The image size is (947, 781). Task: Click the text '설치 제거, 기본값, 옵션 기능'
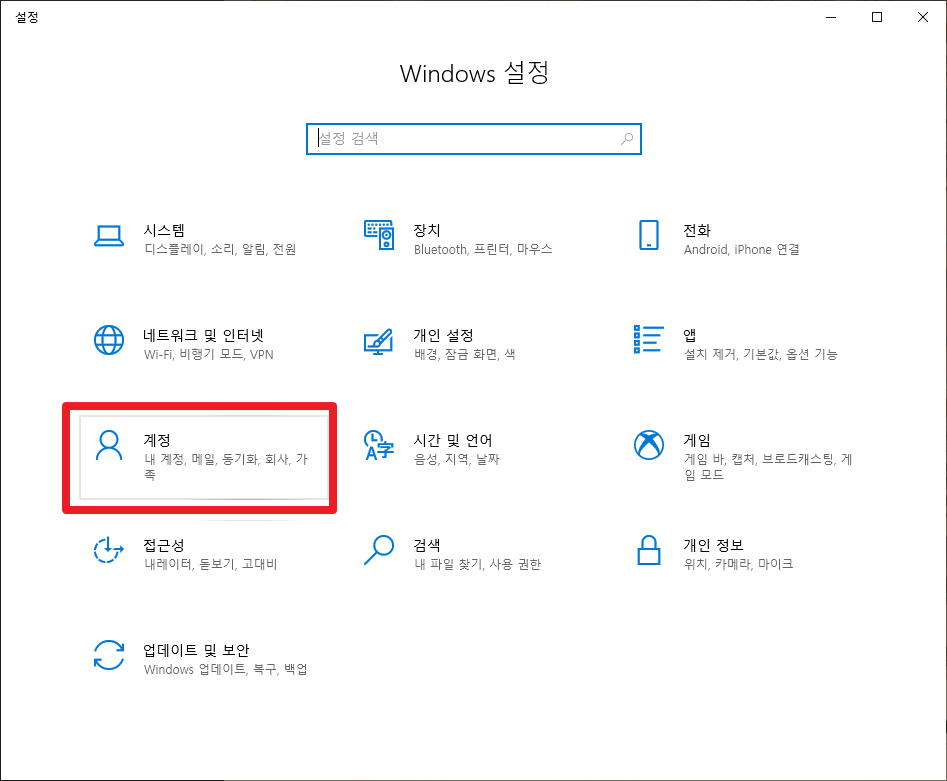coord(760,354)
